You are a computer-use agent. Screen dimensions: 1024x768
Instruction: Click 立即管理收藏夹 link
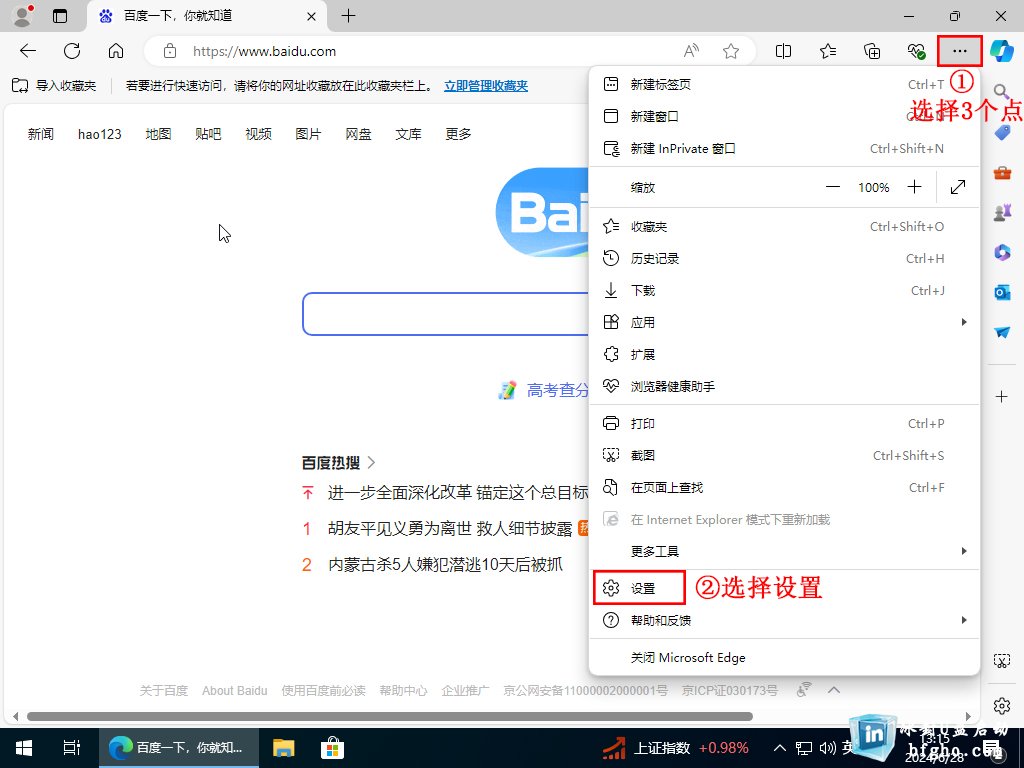pos(486,86)
